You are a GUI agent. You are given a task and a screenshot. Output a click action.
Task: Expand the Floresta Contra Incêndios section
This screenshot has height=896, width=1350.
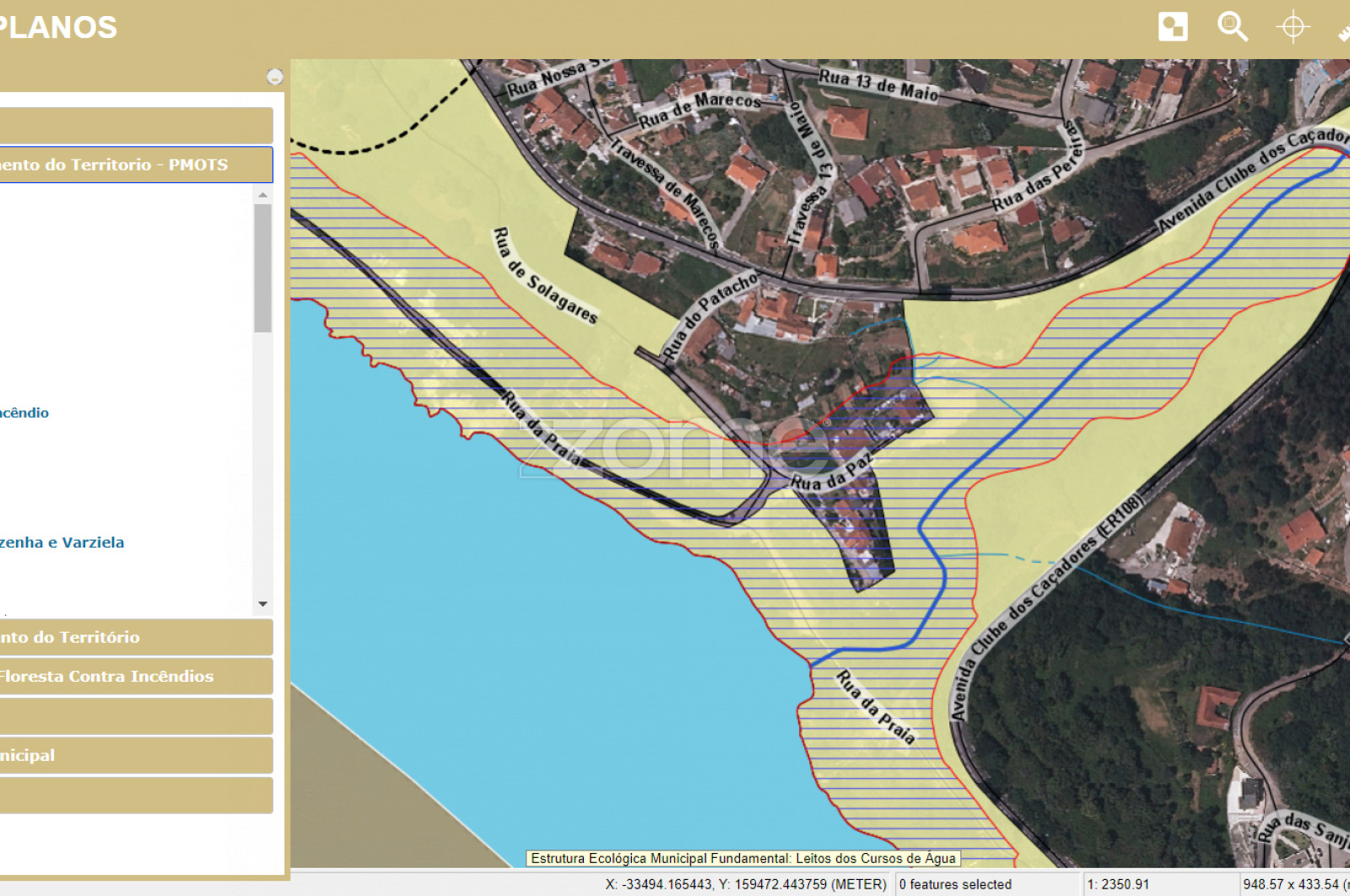click(135, 677)
